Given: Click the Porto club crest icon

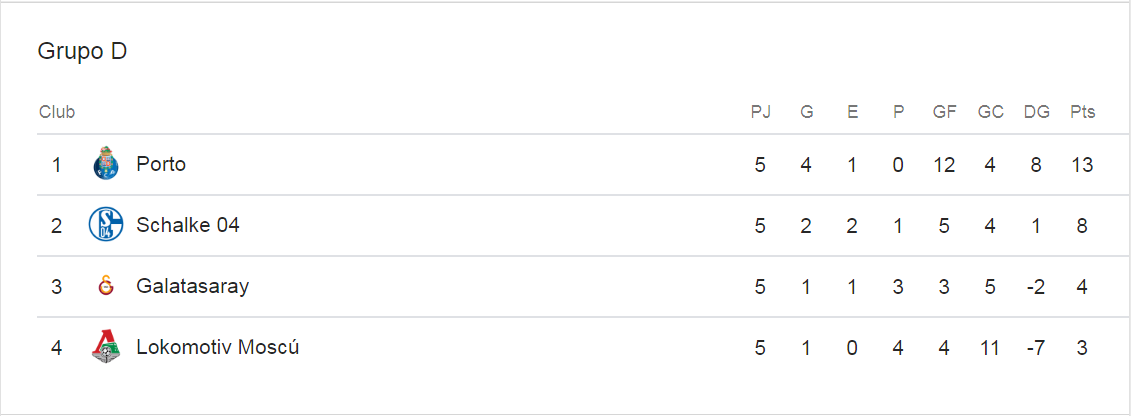Looking at the screenshot, I should coord(105,163).
